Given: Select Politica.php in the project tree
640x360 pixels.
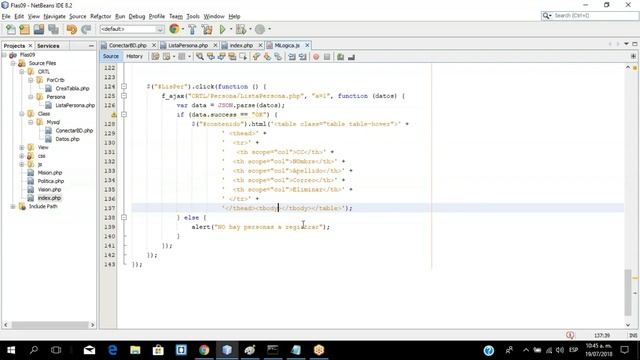Looking at the screenshot, I should click(51, 181).
